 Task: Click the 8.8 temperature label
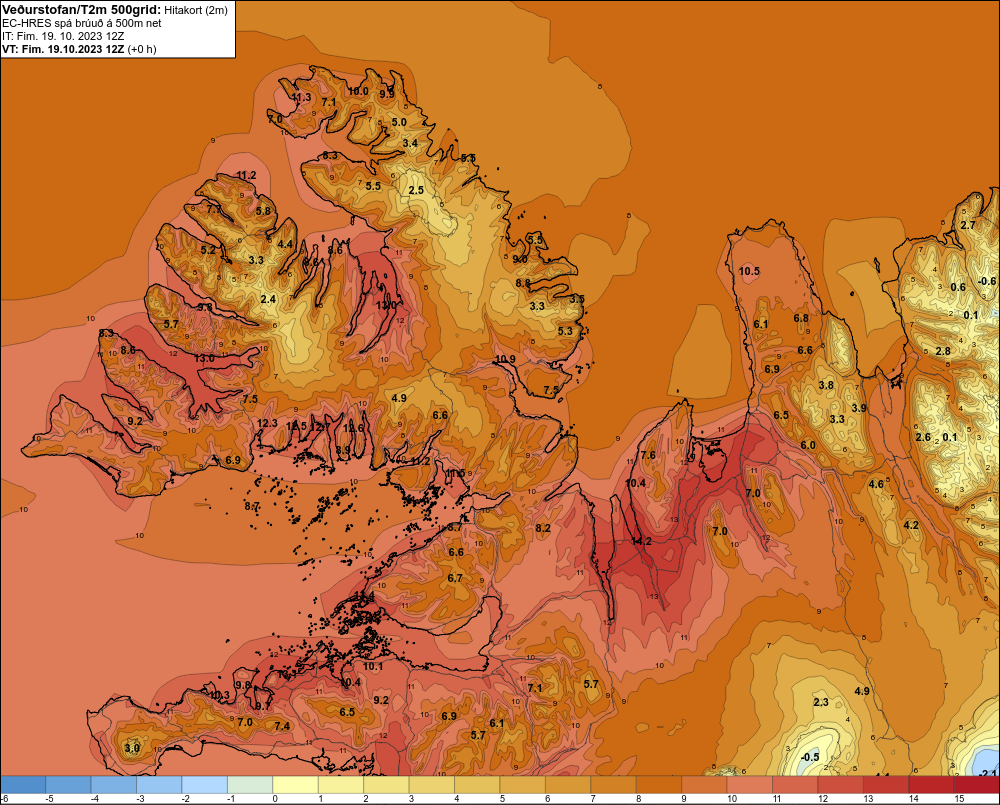click(x=523, y=283)
